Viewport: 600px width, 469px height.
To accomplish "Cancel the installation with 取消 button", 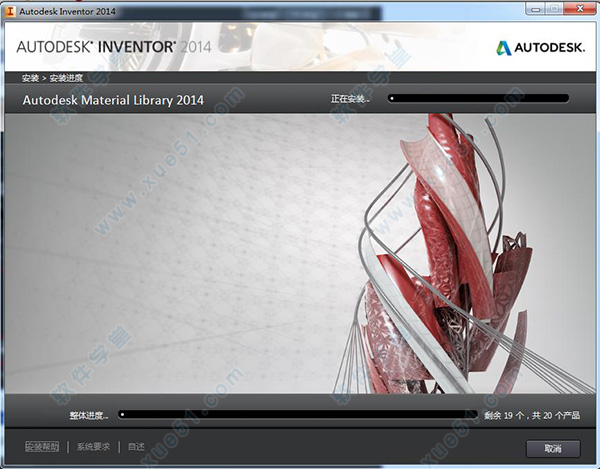I will tap(553, 448).
